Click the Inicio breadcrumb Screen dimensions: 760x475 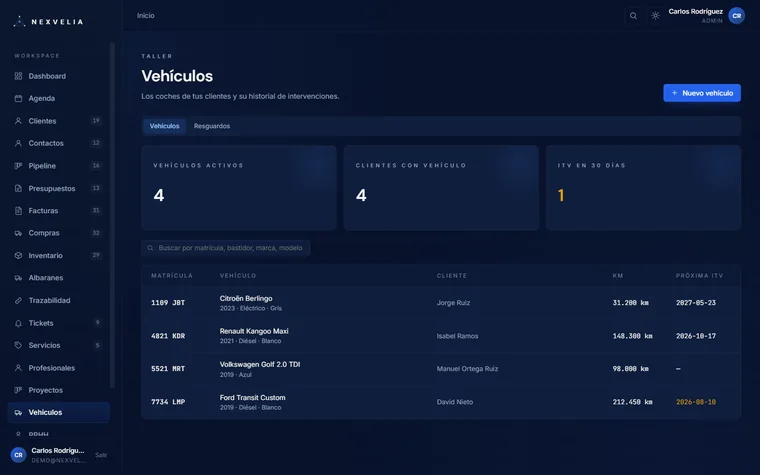tap(145, 16)
